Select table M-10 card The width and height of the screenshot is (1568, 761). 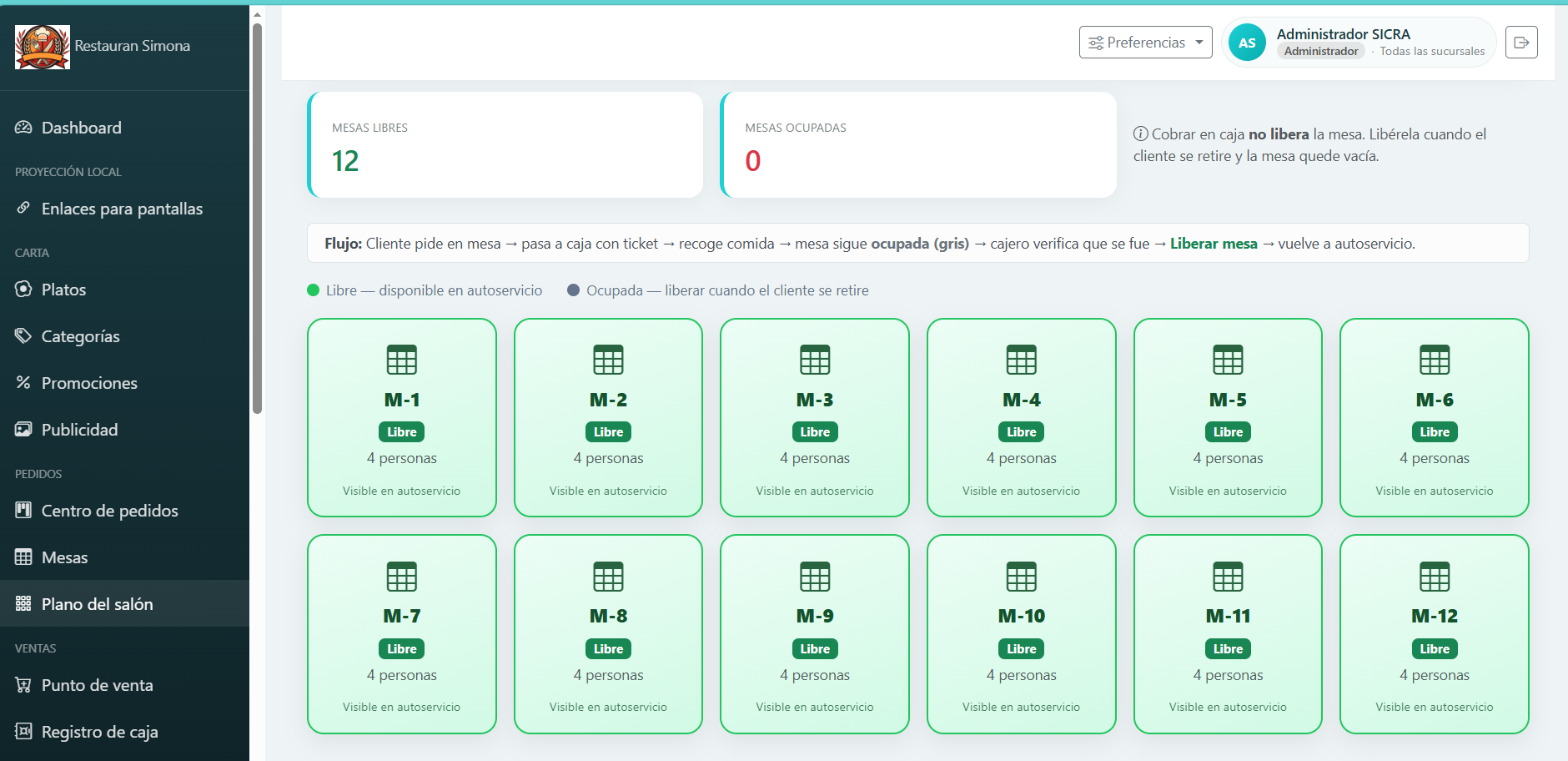(1022, 634)
